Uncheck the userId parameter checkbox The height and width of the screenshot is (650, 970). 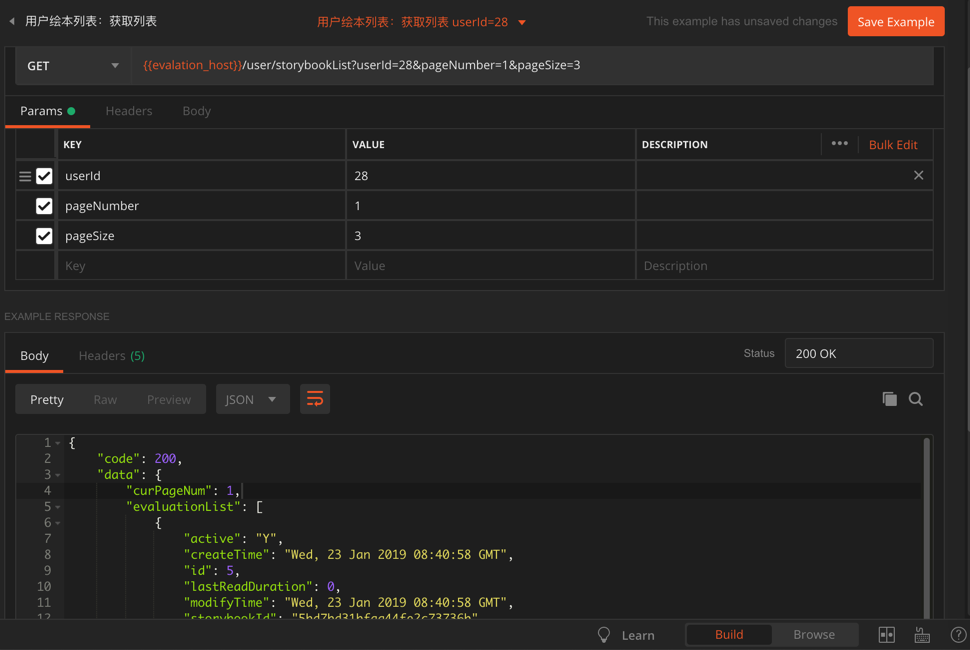(x=44, y=176)
